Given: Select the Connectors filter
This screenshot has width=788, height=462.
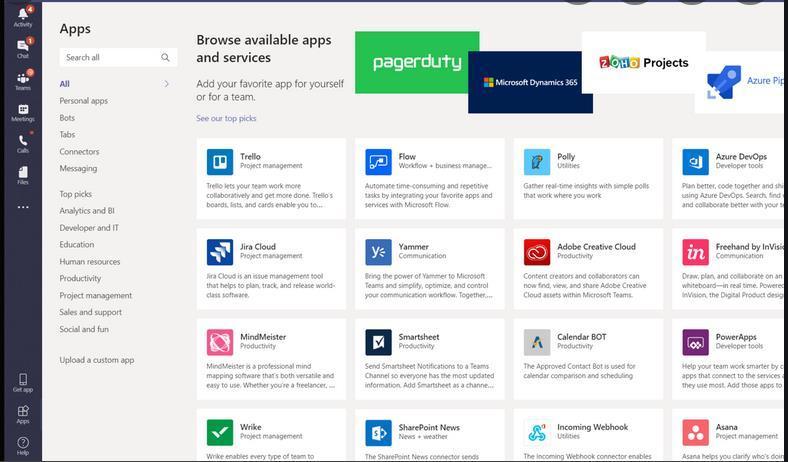Looking at the screenshot, I should pyautogui.click(x=79, y=151).
